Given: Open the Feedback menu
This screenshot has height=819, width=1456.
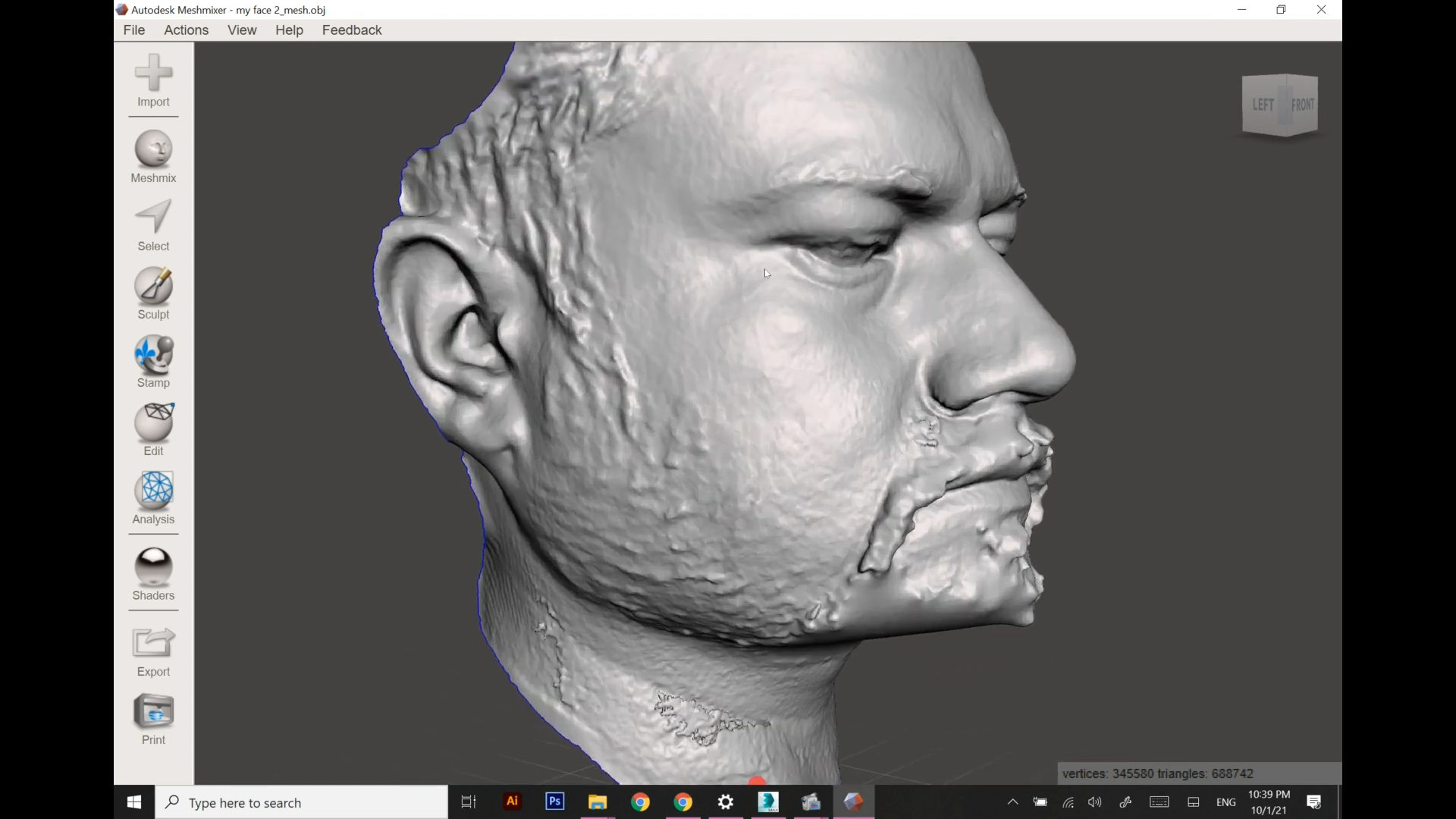Looking at the screenshot, I should point(351,30).
